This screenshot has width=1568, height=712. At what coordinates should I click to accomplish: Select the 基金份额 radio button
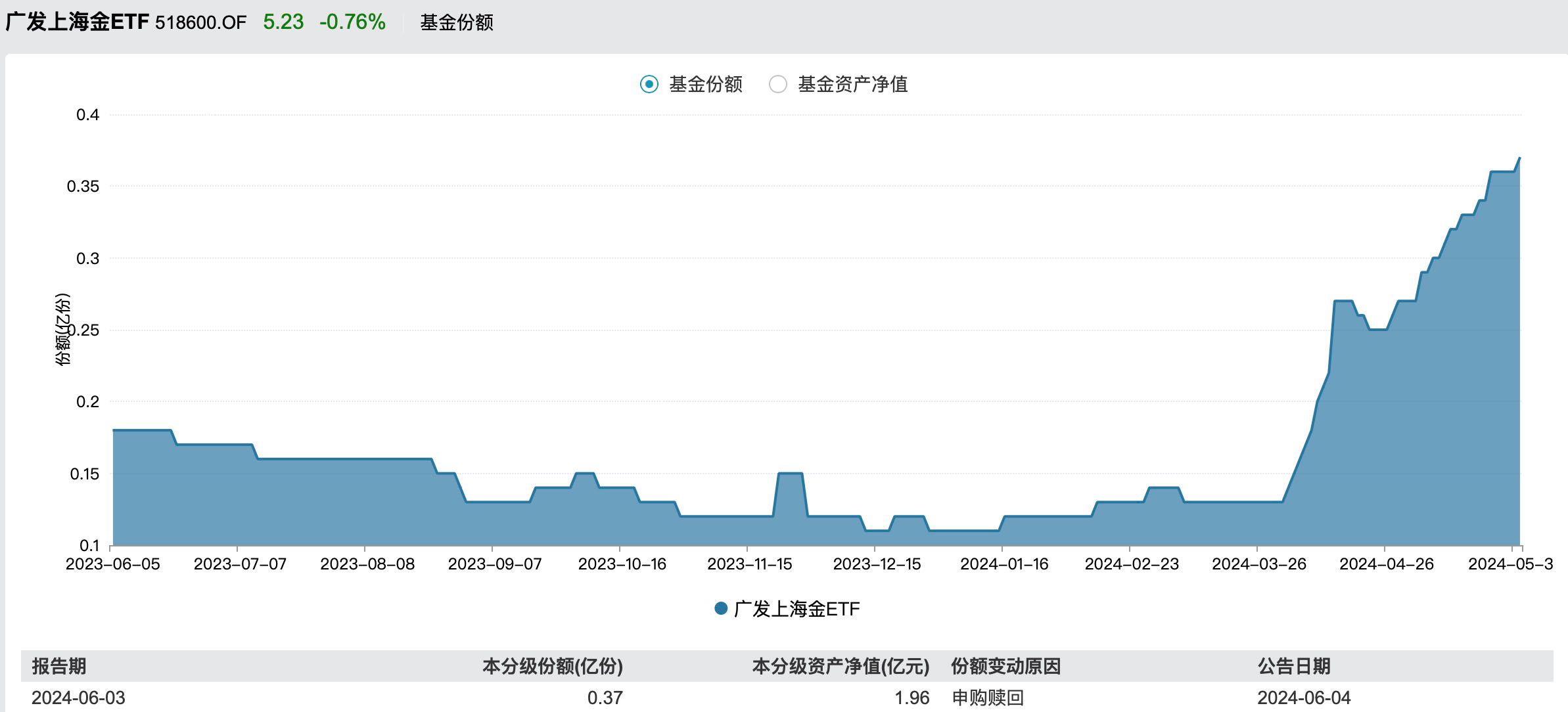coord(649,84)
